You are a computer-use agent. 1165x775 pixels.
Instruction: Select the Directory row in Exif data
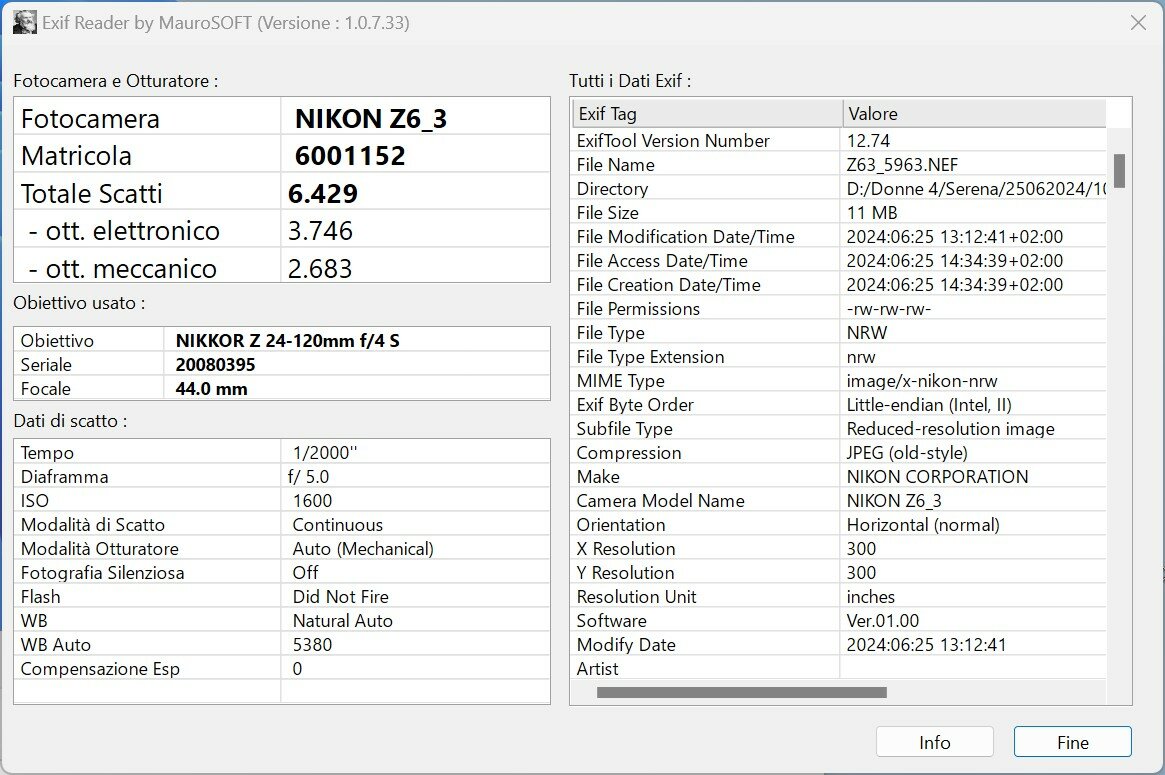[x=840, y=189]
